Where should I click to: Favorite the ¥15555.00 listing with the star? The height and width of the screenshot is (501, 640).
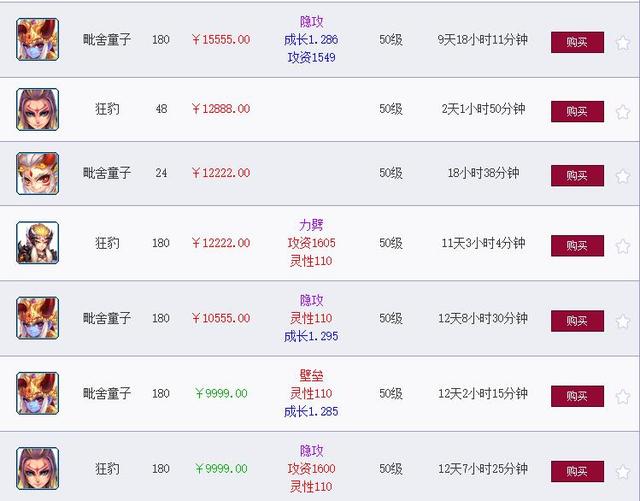tap(623, 42)
